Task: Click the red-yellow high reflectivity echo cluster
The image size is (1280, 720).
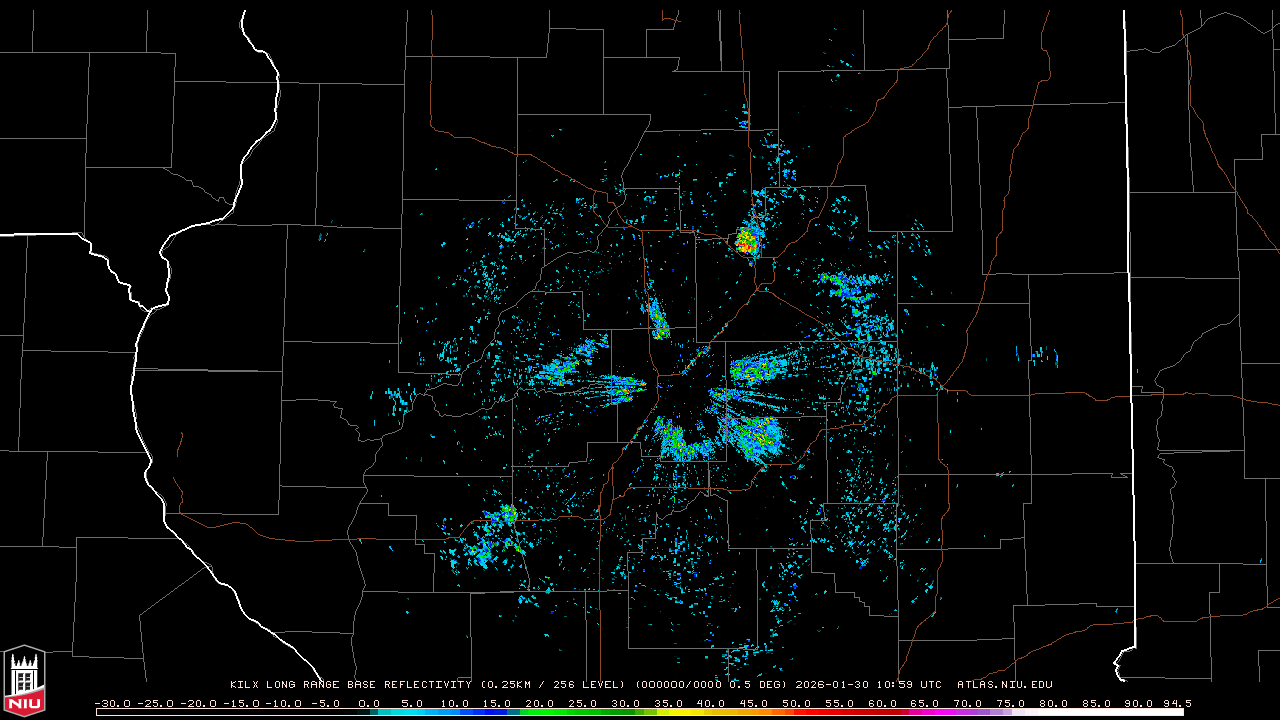Action: click(x=746, y=240)
